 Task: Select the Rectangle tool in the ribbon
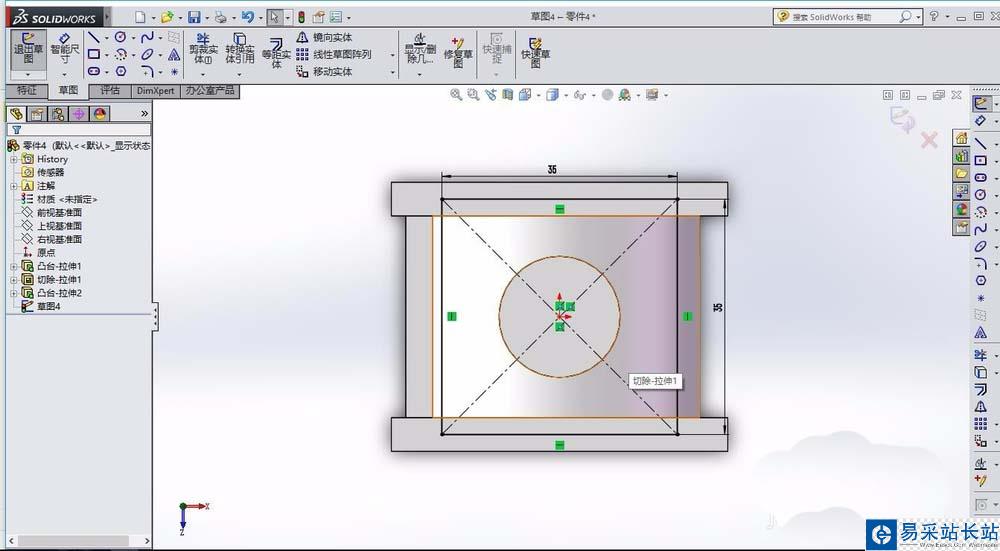(x=94, y=54)
